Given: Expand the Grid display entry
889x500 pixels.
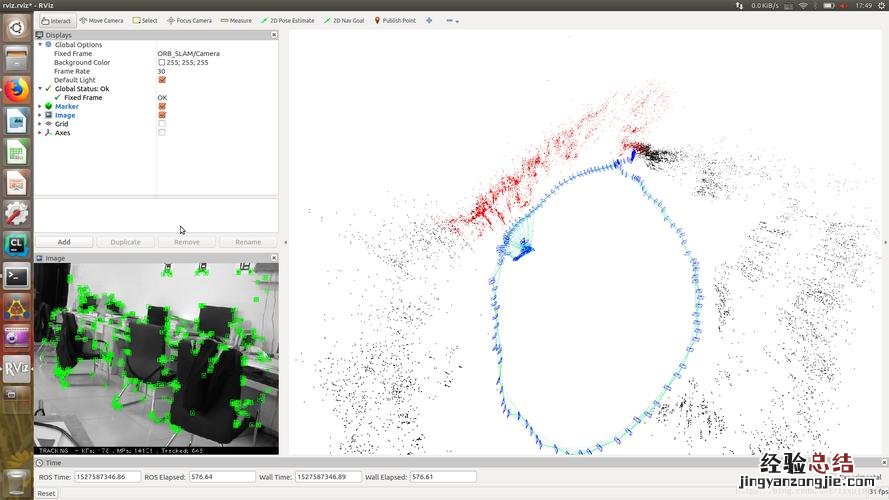Looking at the screenshot, I should (40, 124).
